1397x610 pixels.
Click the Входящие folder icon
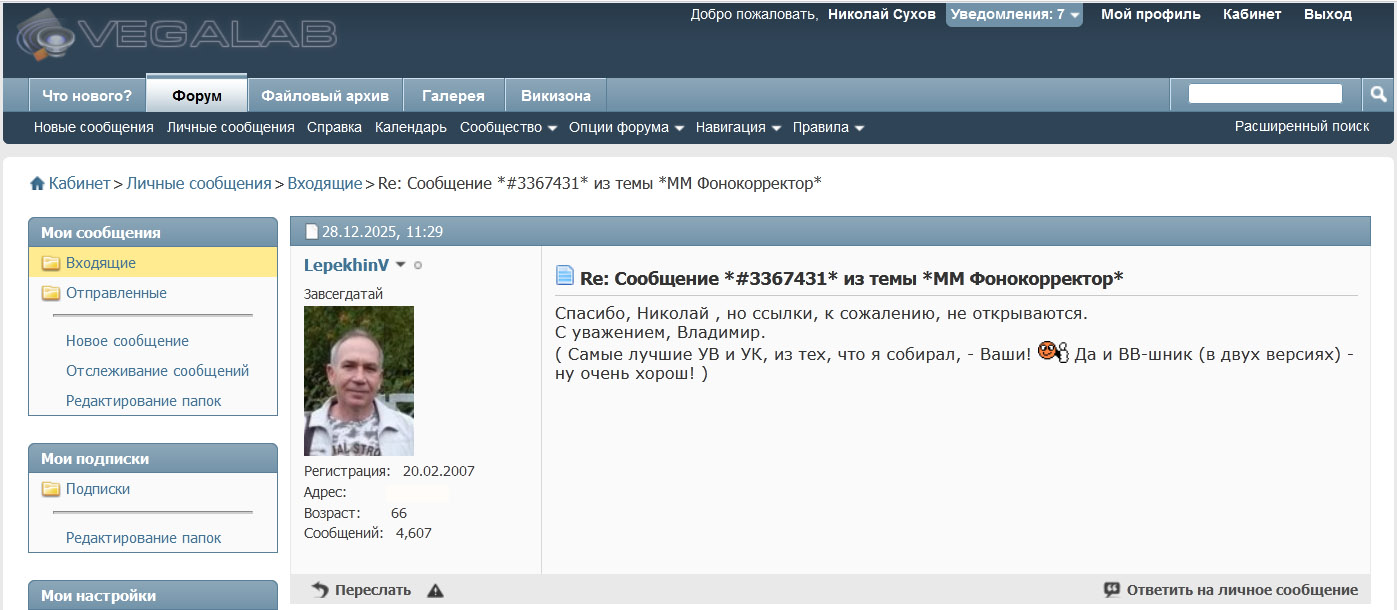(x=50, y=263)
